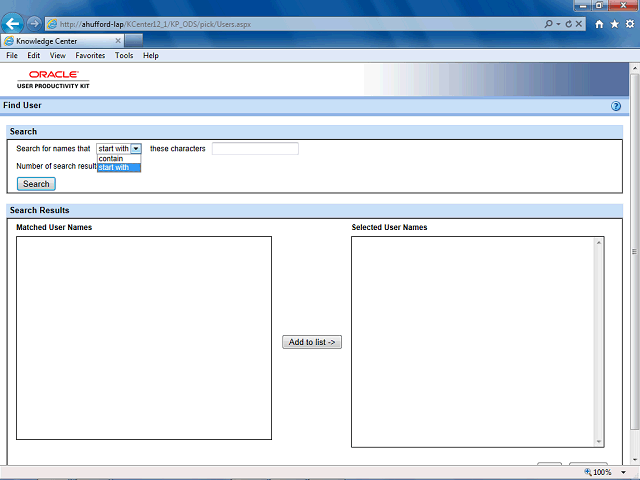Click the these characters text field
The image size is (640, 480).
click(255, 149)
